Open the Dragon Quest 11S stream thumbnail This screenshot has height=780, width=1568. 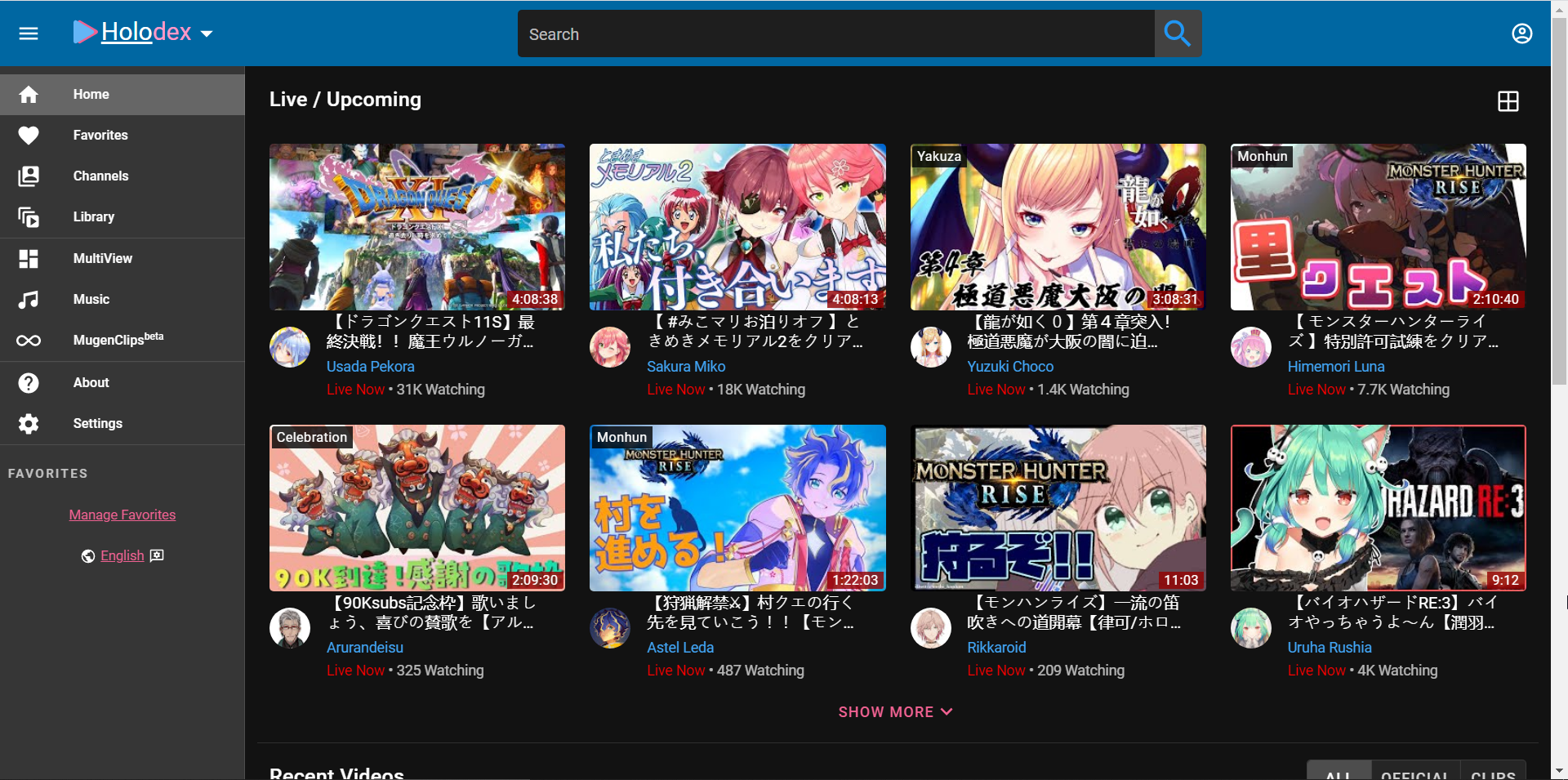(x=417, y=227)
